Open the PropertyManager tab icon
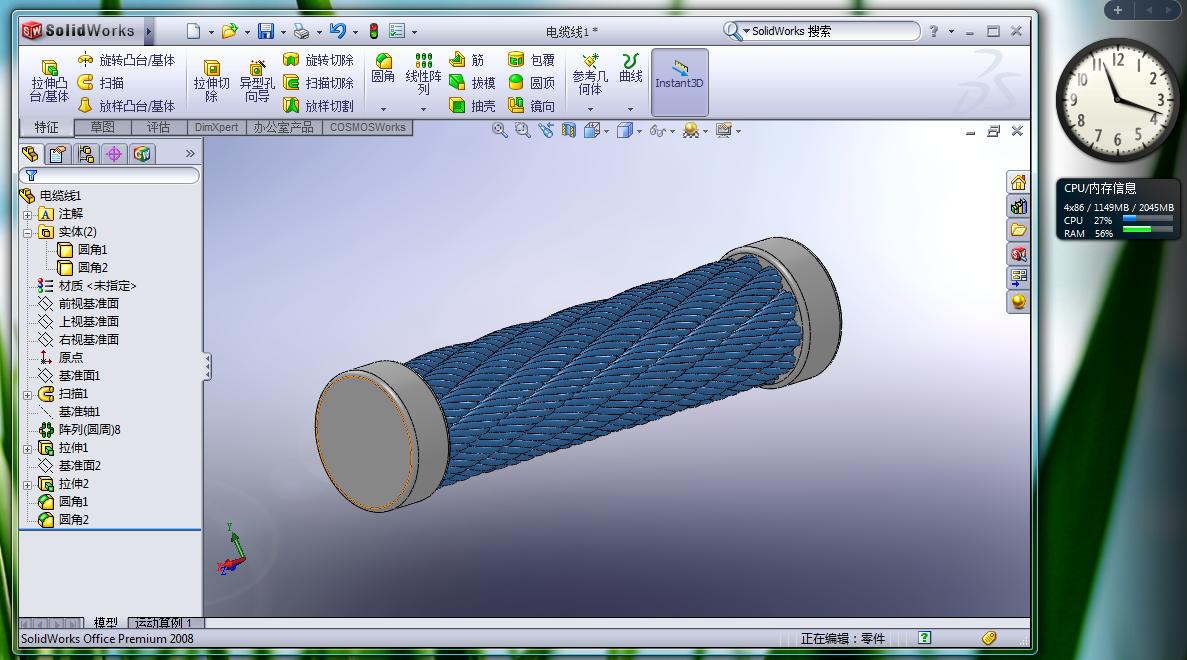The height and width of the screenshot is (660, 1187). coord(58,154)
